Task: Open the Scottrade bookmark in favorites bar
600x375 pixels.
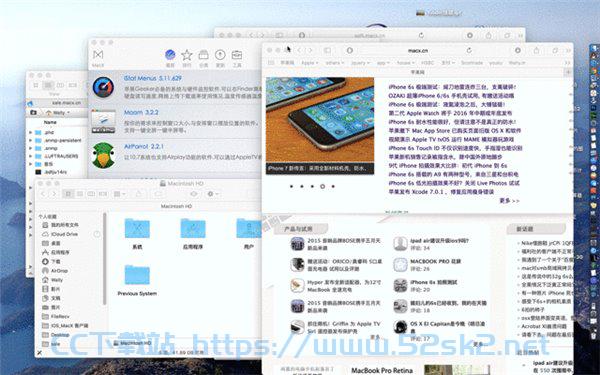Action: point(472,62)
